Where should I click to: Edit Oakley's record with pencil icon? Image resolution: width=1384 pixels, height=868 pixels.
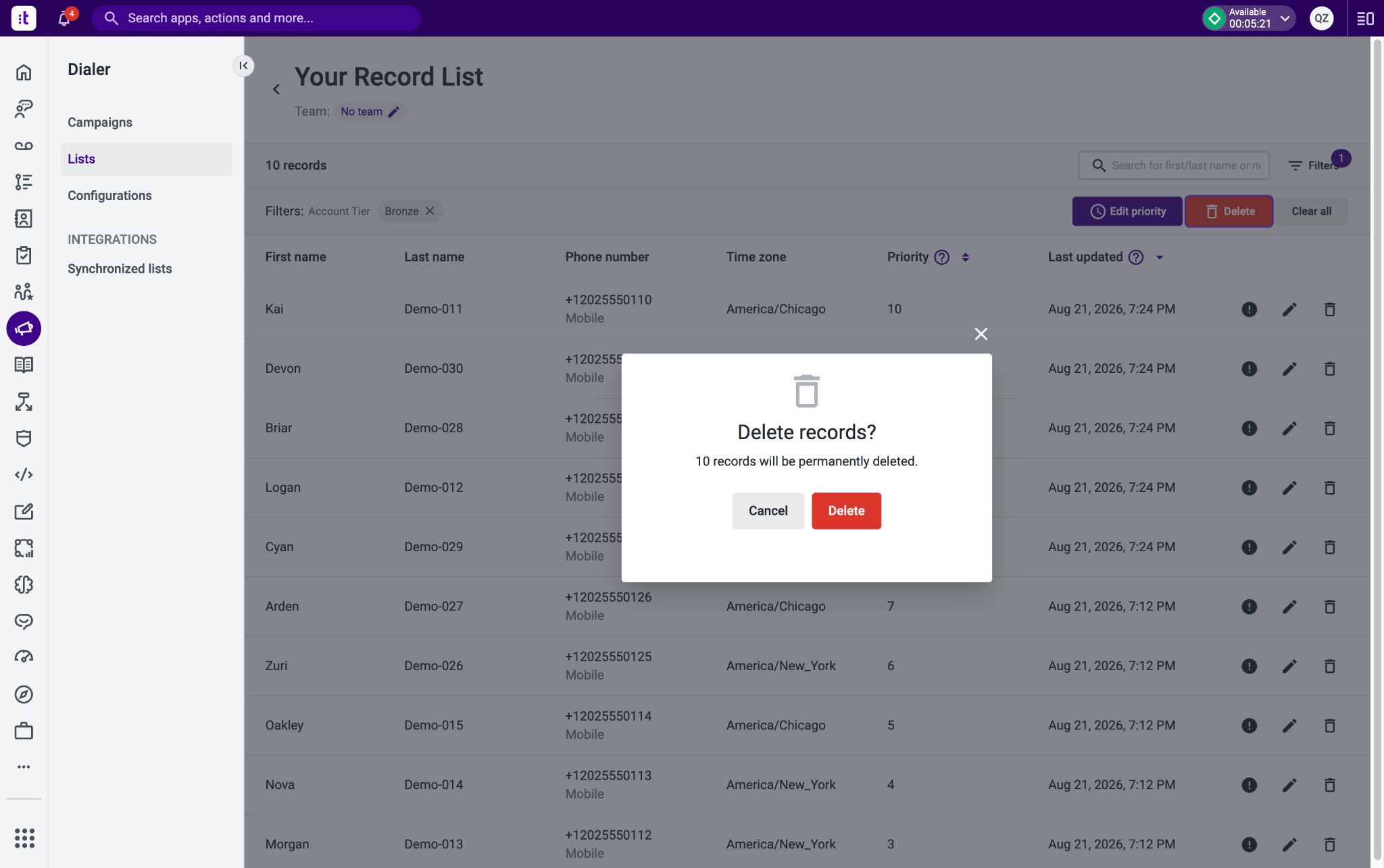tap(1289, 725)
